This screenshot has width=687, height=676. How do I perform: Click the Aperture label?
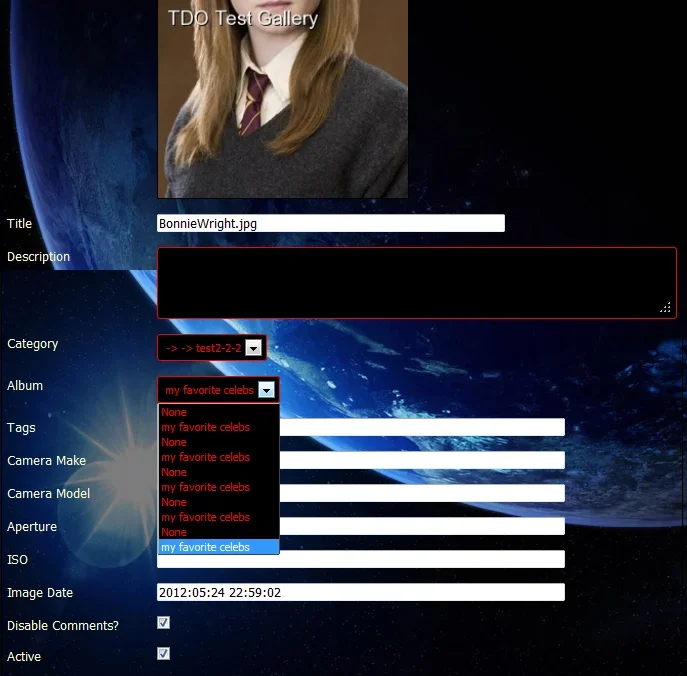point(32,527)
